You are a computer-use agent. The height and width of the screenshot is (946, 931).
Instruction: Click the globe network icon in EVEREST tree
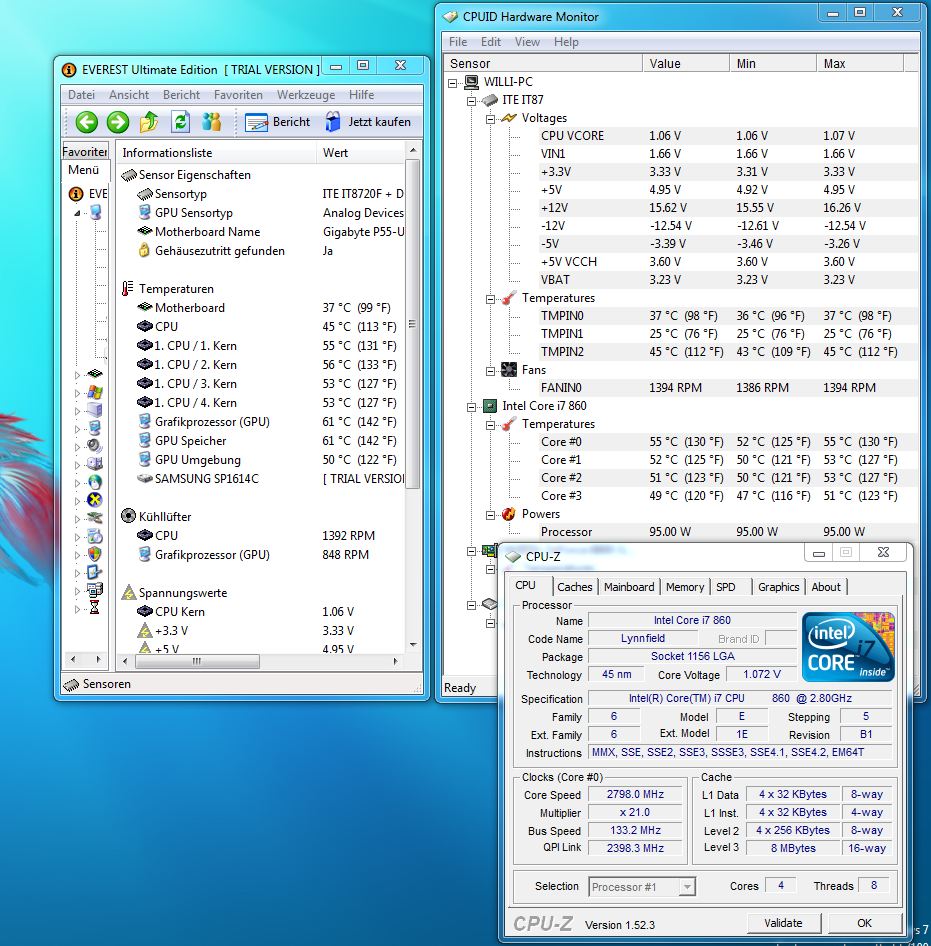[x=95, y=482]
